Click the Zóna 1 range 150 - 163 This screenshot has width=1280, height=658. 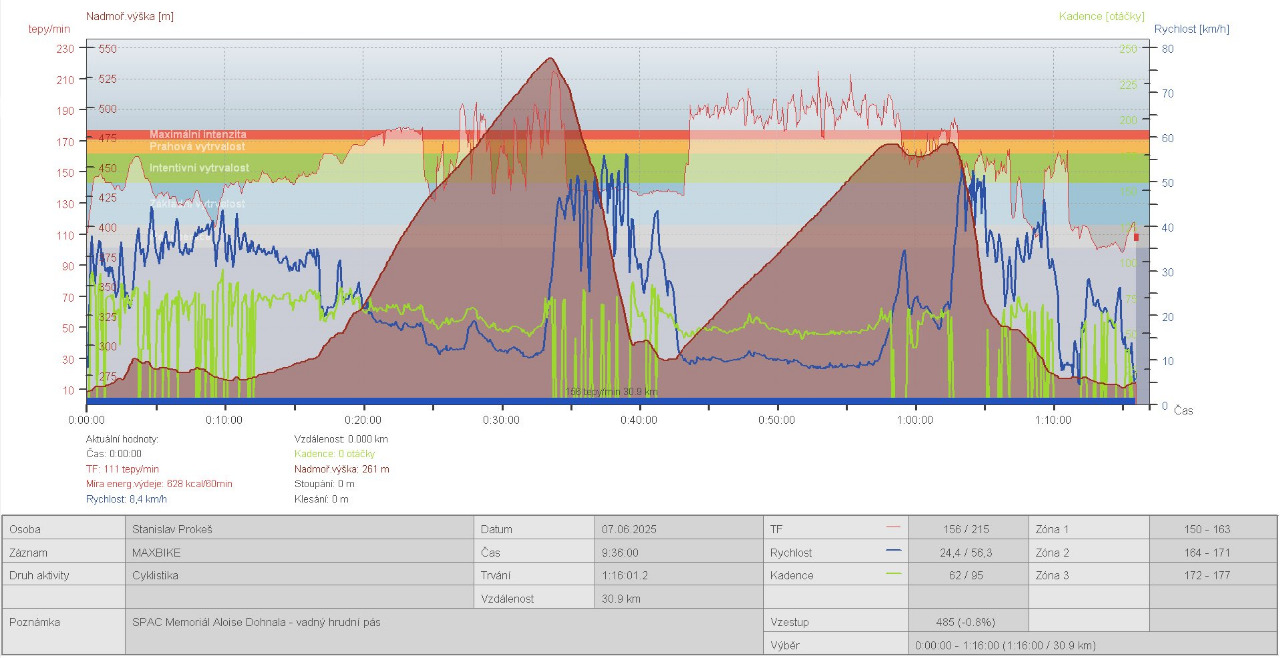tap(1212, 528)
